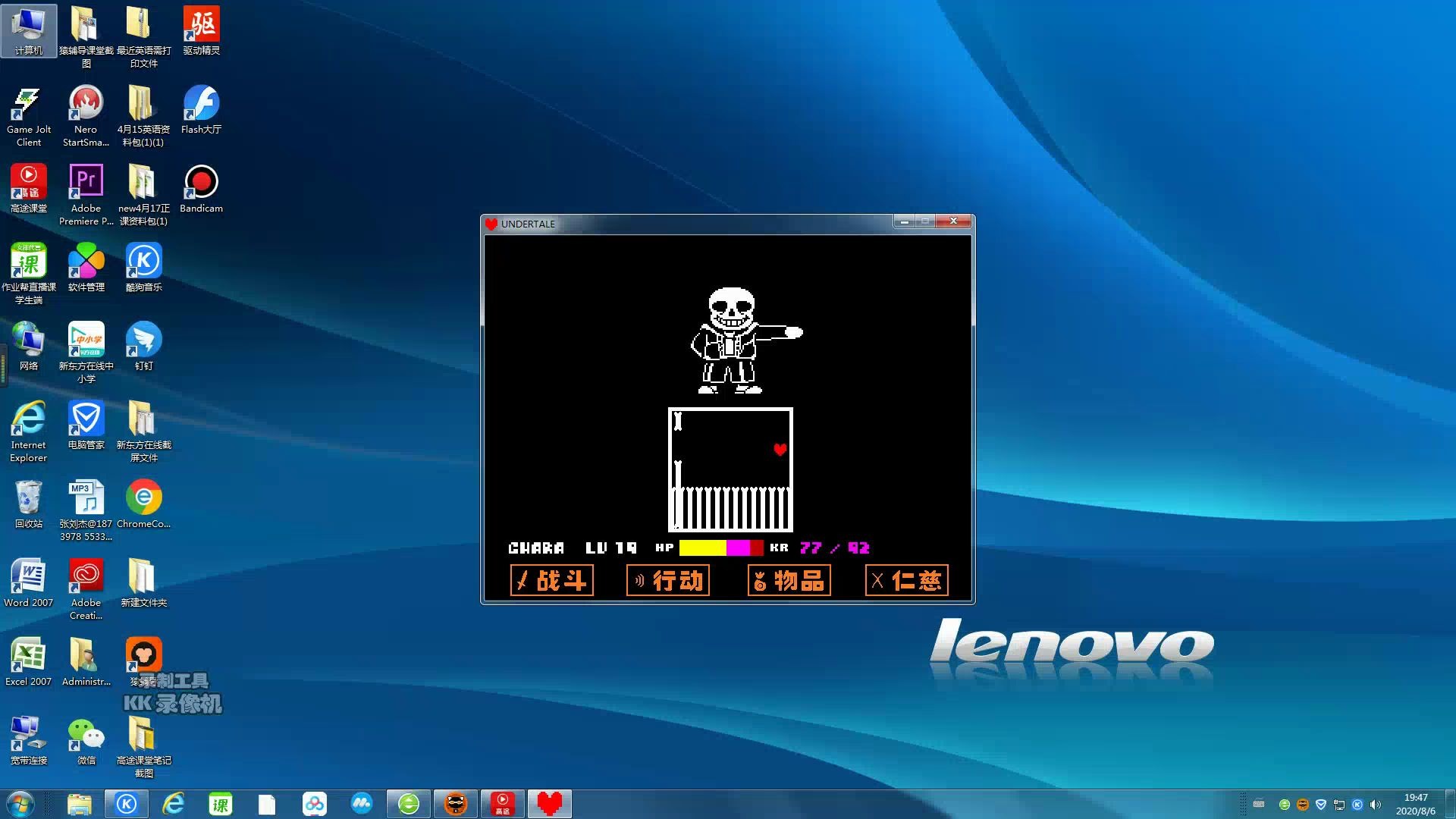Click the volume speaker tray icon
1456x819 pixels.
1376,805
